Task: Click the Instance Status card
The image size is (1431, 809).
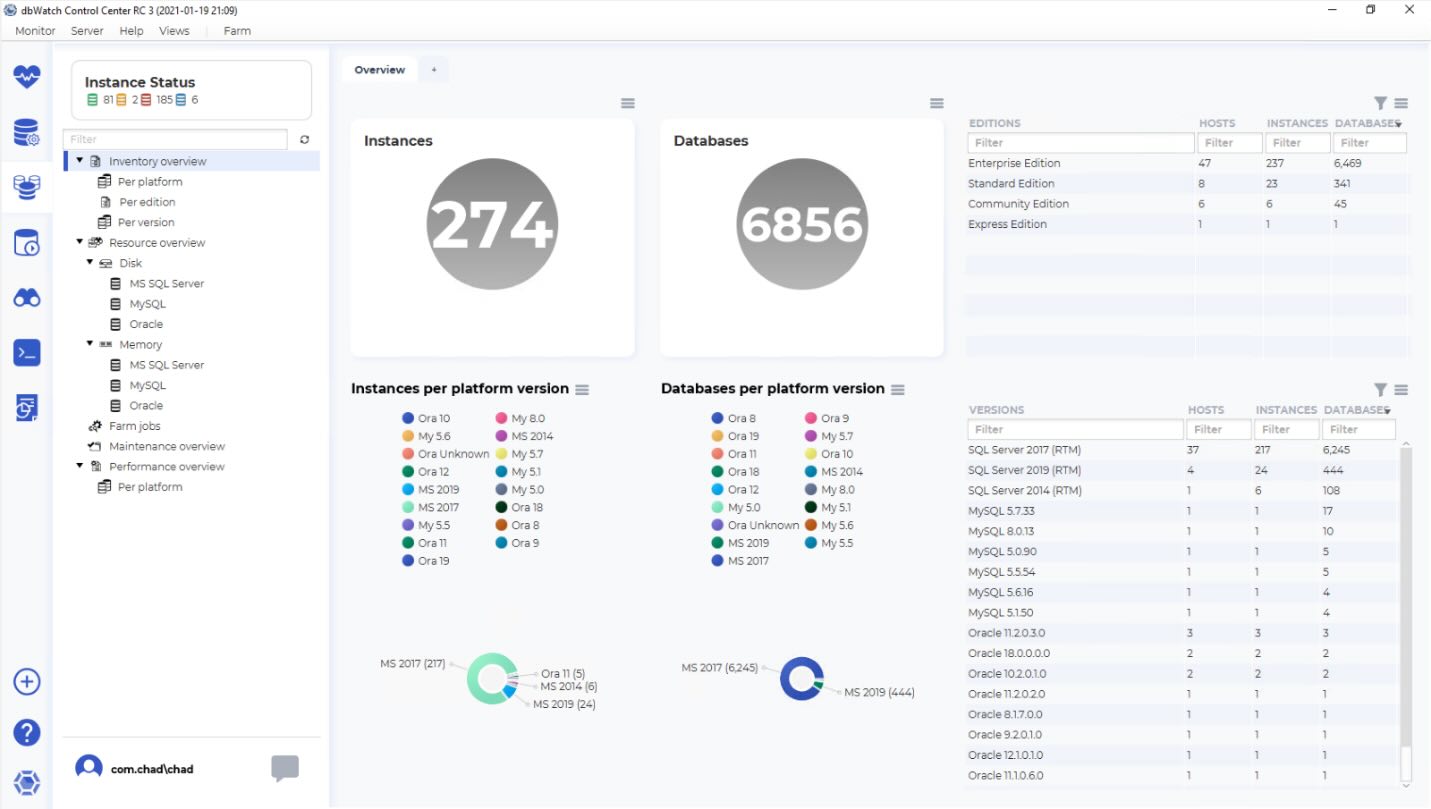Action: pos(192,90)
